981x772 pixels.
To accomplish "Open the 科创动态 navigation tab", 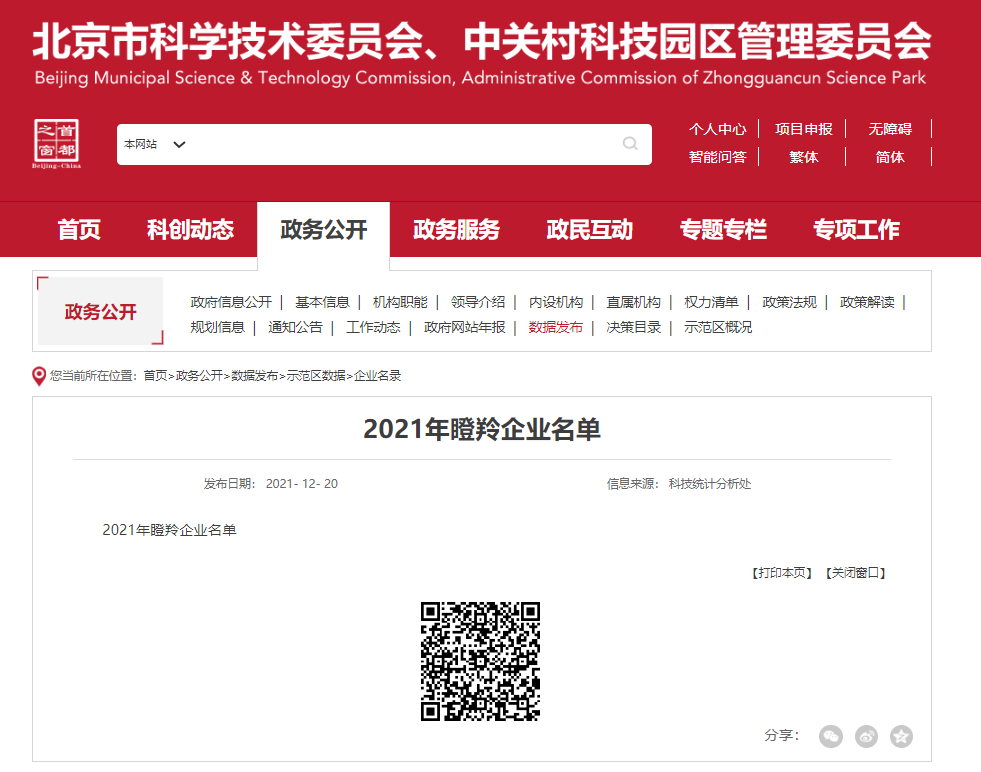I will point(190,230).
